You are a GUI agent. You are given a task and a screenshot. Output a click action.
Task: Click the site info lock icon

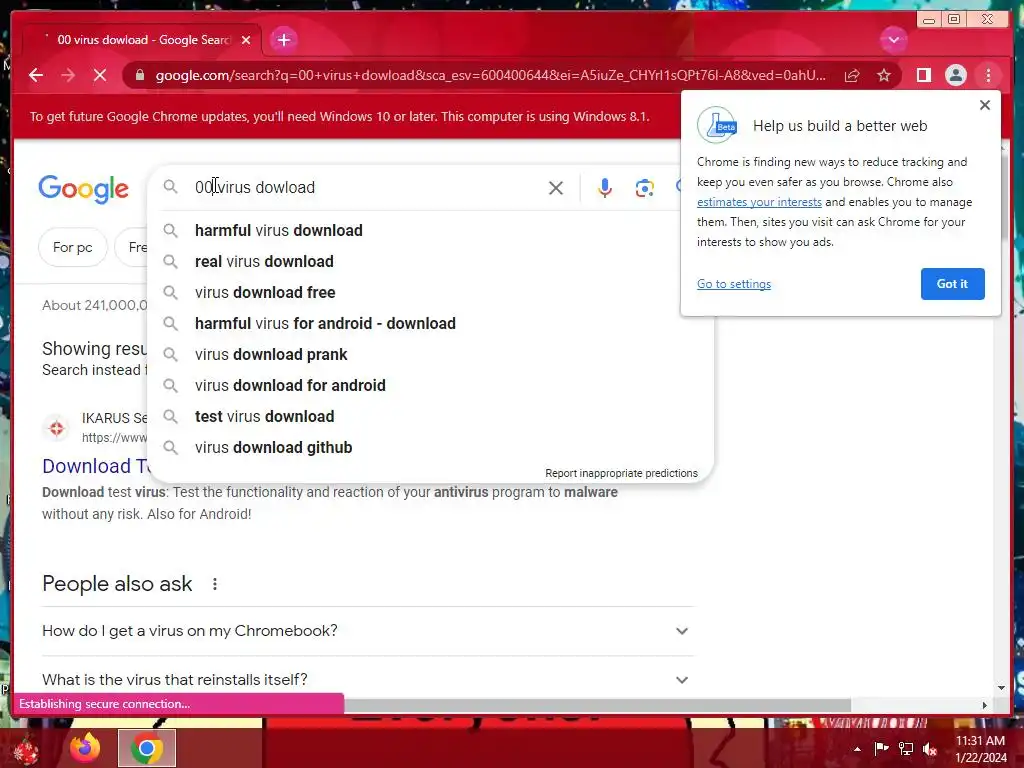click(140, 75)
